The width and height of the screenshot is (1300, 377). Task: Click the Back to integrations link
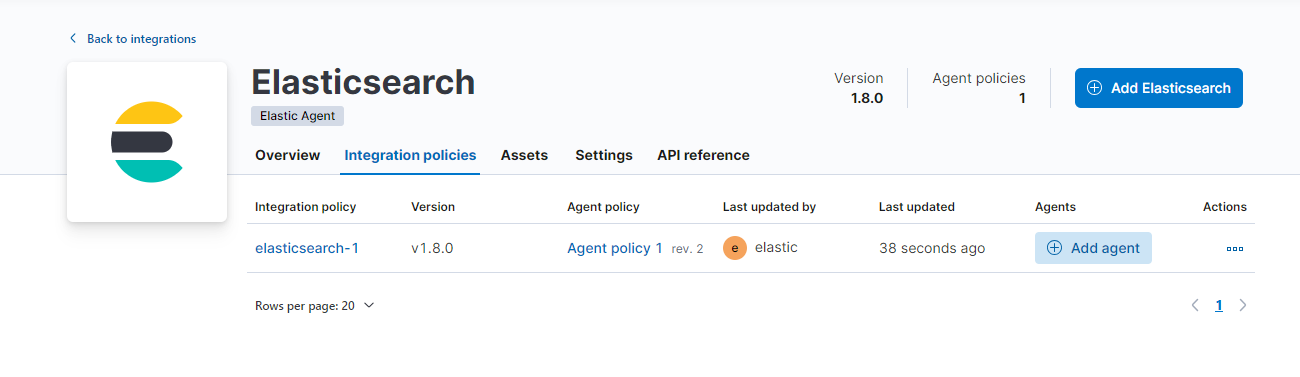(141, 39)
